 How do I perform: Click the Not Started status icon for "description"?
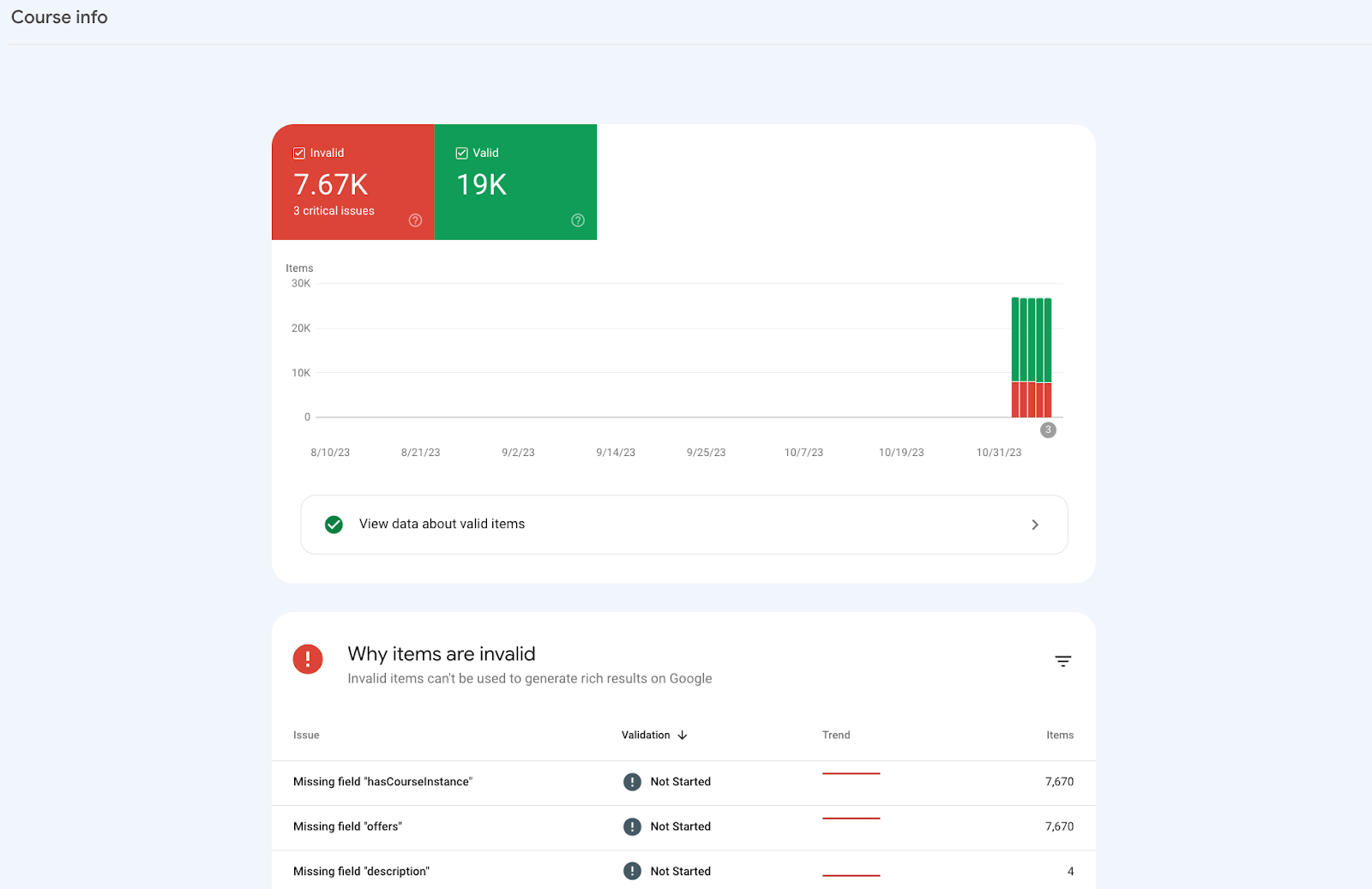click(632, 871)
